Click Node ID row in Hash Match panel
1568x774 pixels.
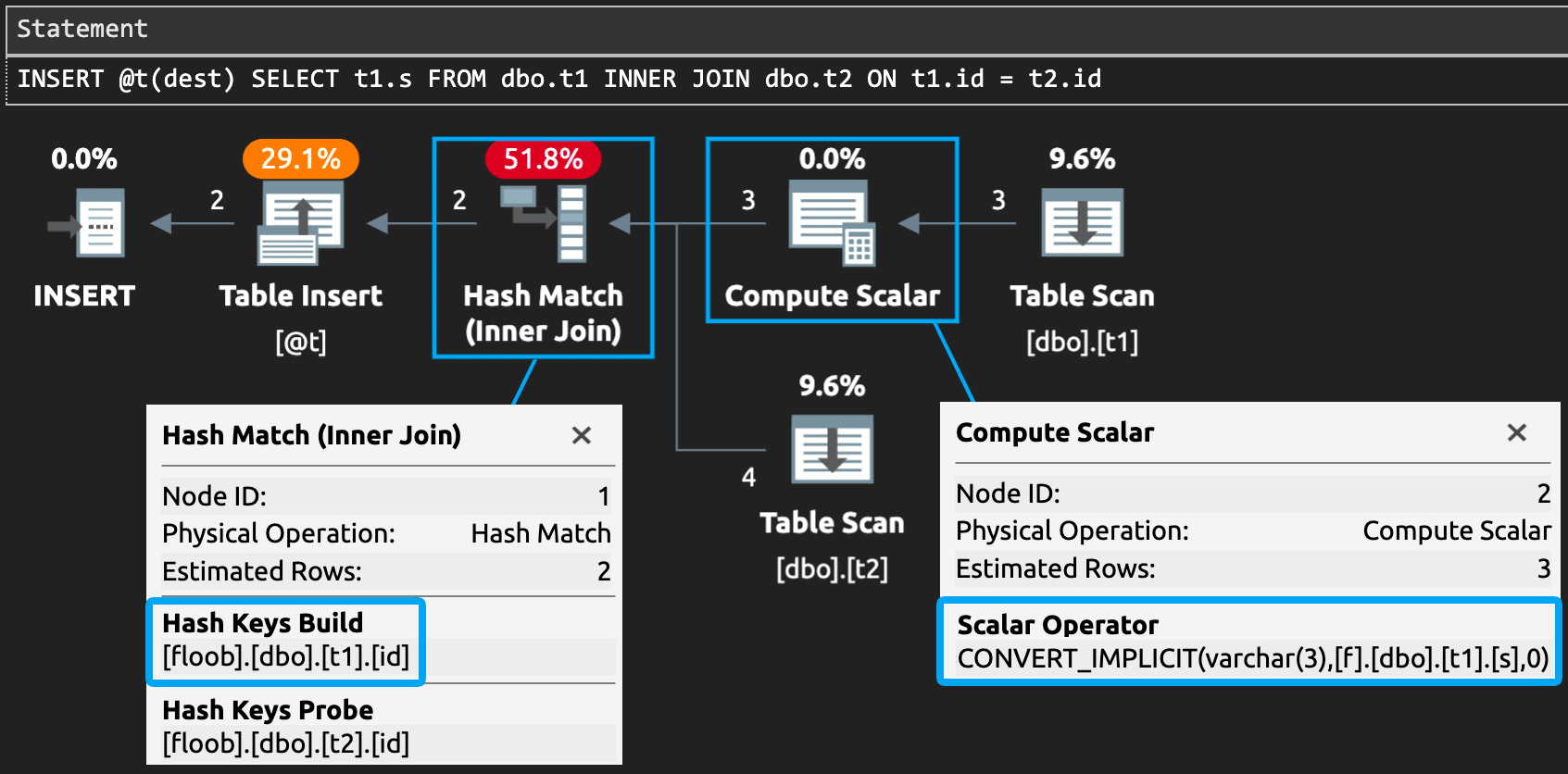(x=386, y=496)
